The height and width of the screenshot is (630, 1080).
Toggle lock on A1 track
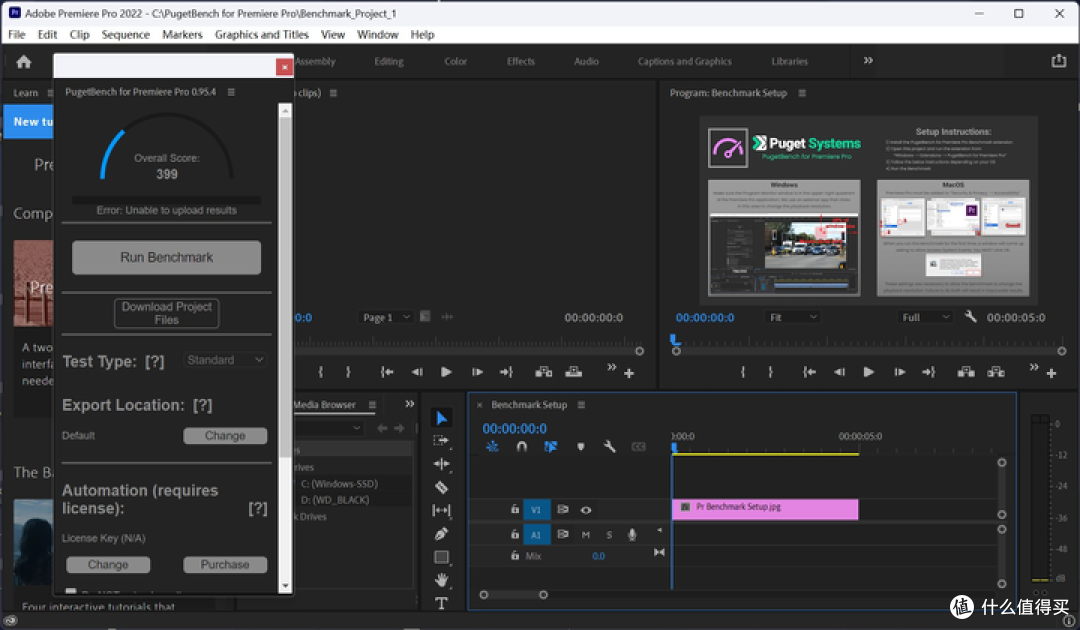coord(515,534)
